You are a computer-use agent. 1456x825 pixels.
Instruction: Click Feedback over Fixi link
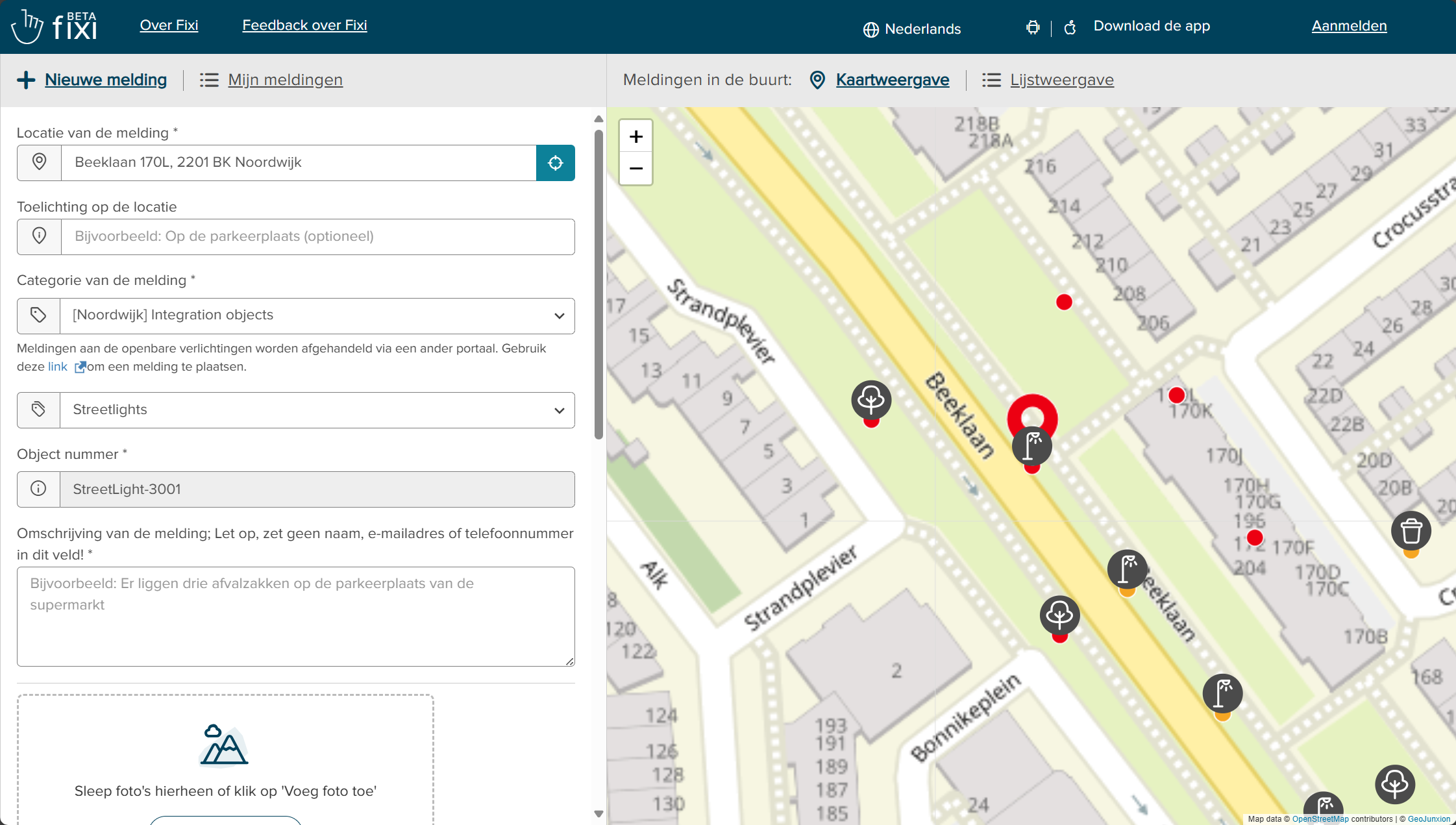304,25
